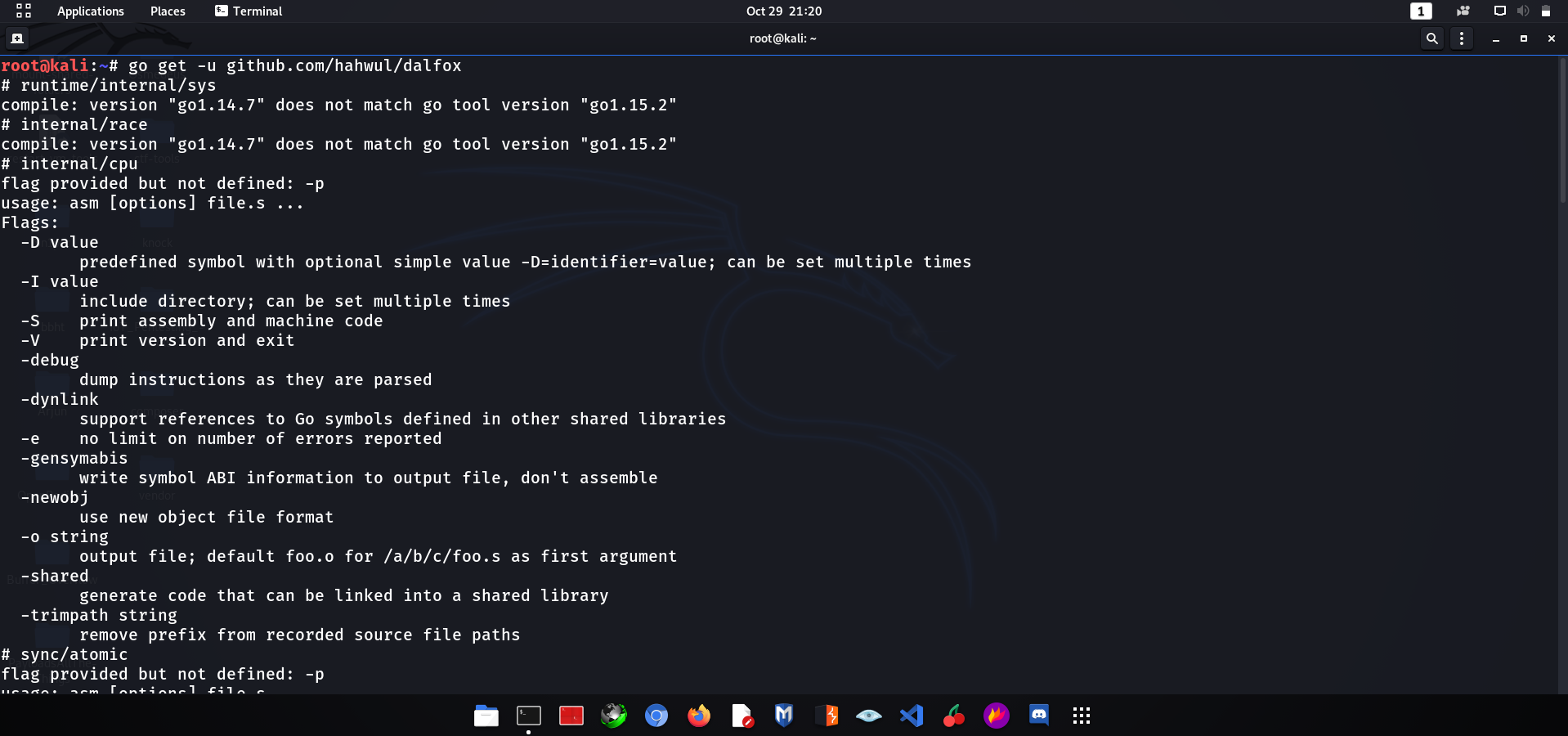Open Firefox from the dock
The width and height of the screenshot is (1568, 736).
[x=699, y=716]
